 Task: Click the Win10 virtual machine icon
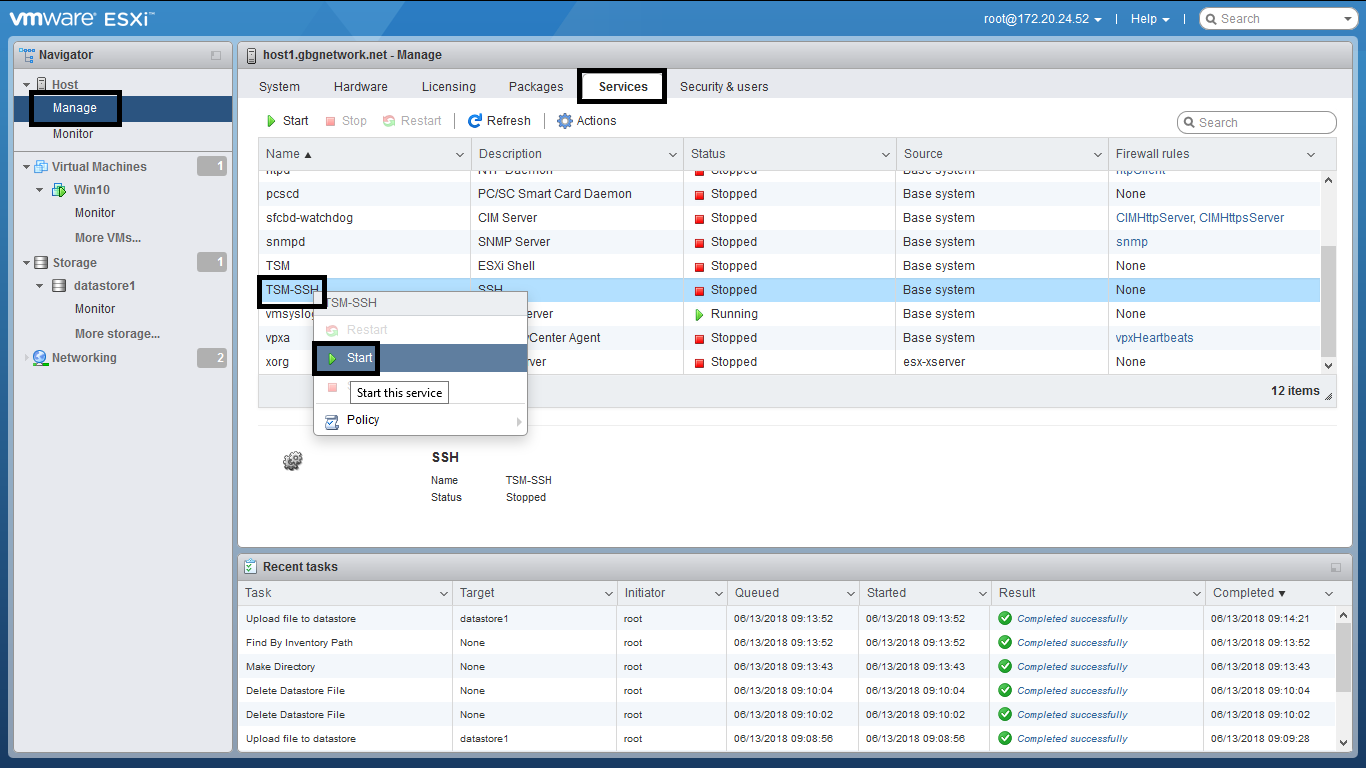pos(59,190)
